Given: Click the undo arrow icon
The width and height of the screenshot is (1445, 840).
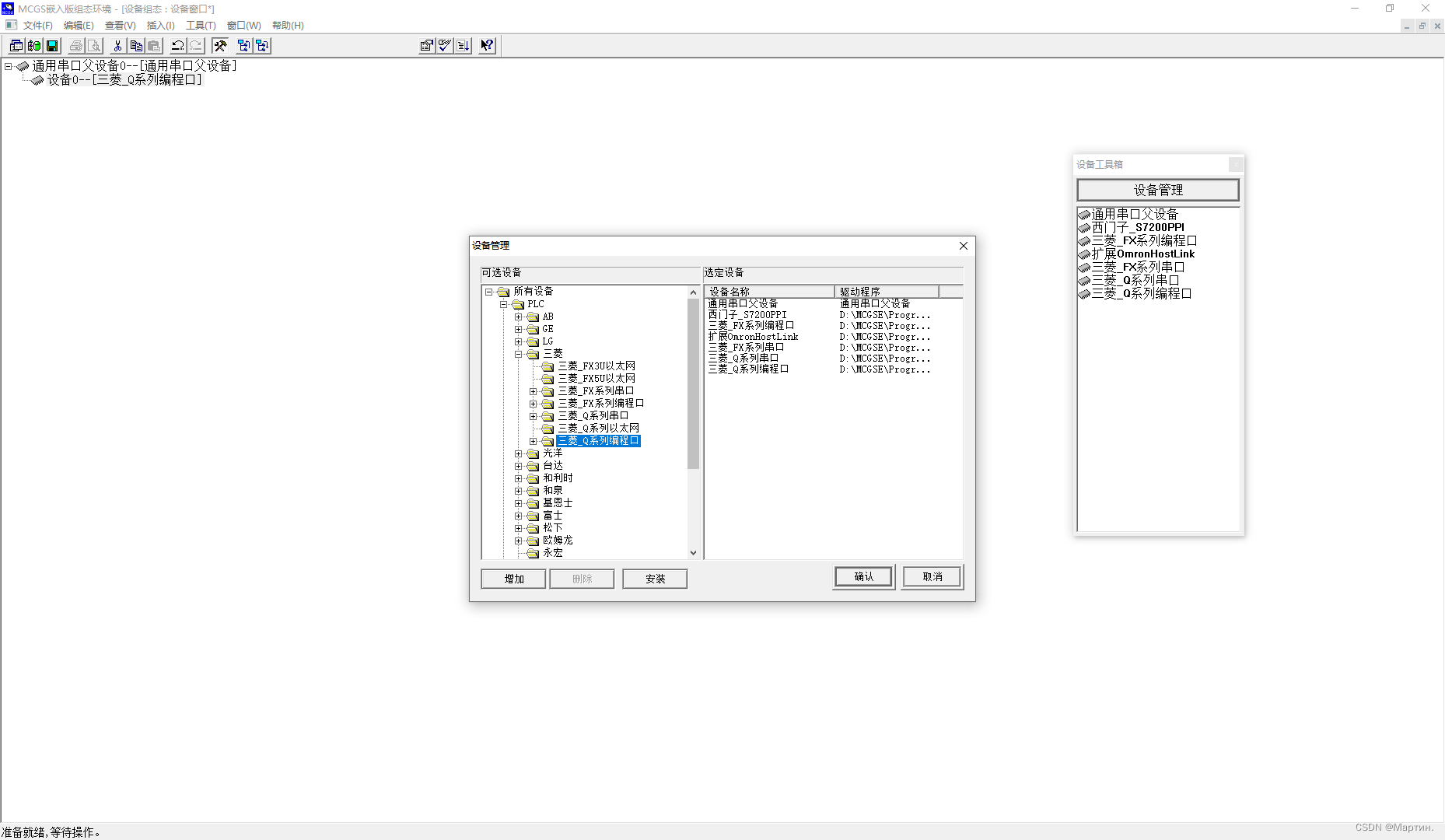Looking at the screenshot, I should click(x=177, y=46).
